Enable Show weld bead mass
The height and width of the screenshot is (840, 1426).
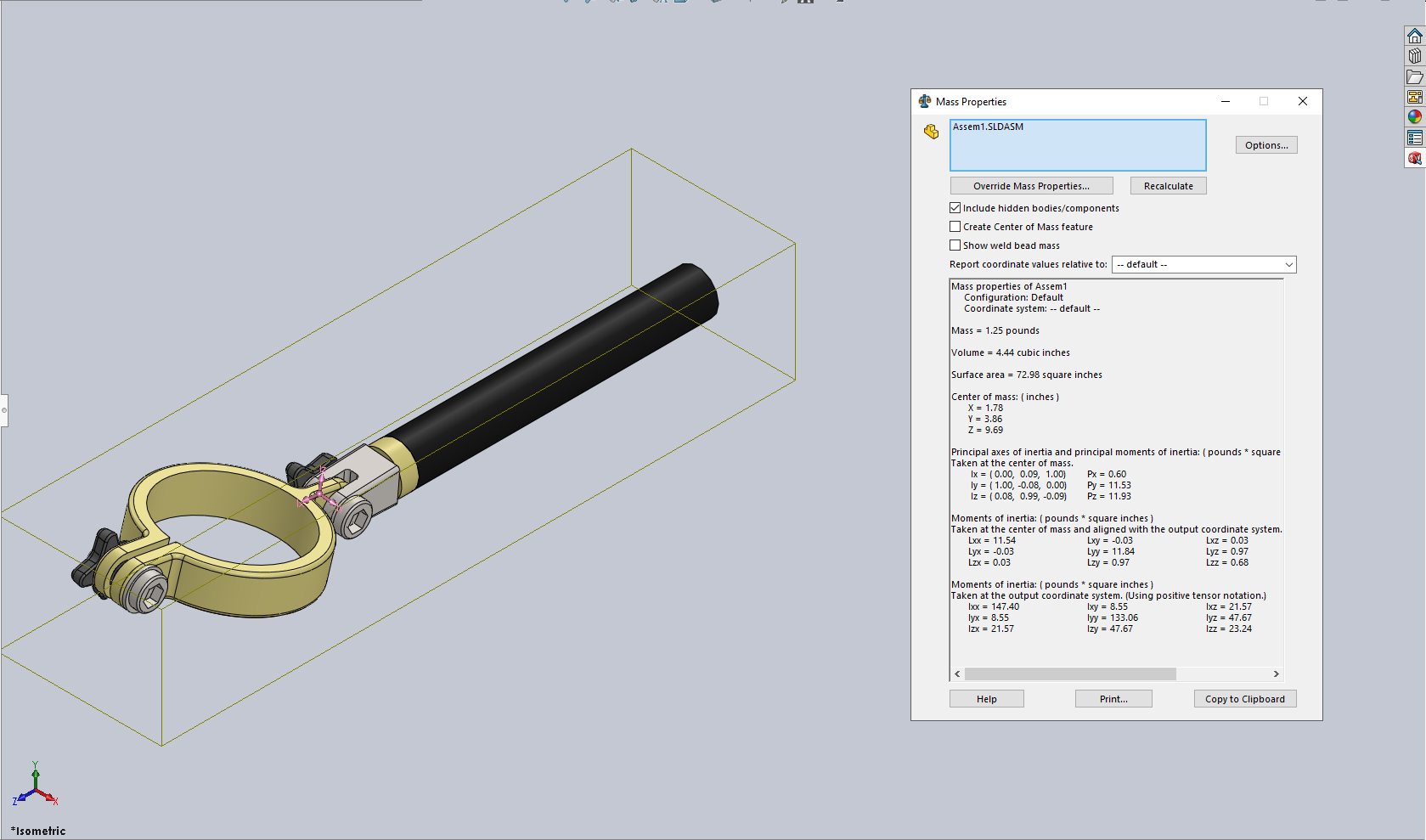click(x=955, y=245)
